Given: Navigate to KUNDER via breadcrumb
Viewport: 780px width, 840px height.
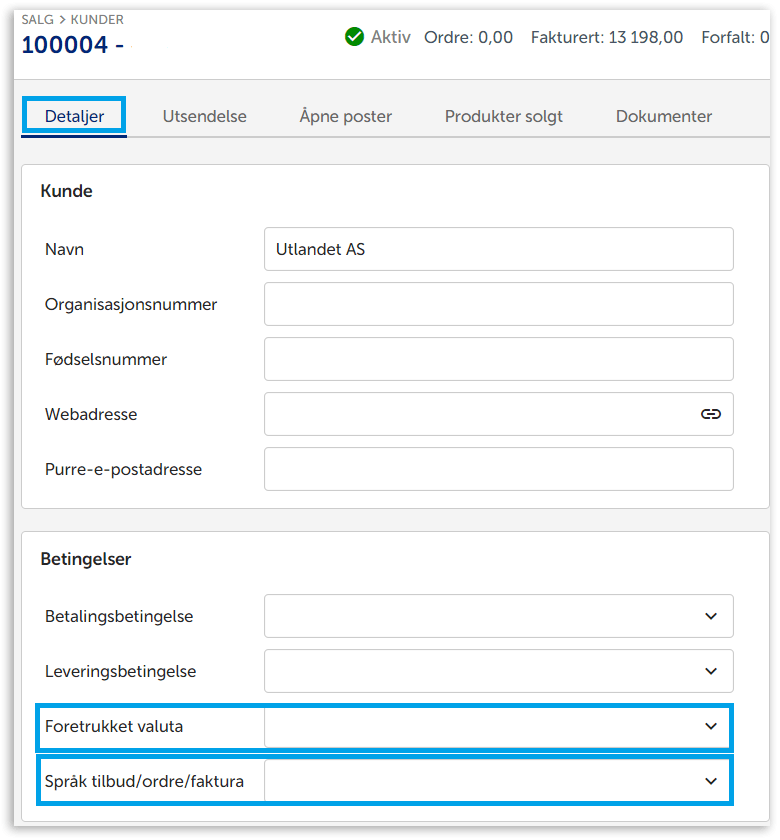Looking at the screenshot, I should coord(97,20).
